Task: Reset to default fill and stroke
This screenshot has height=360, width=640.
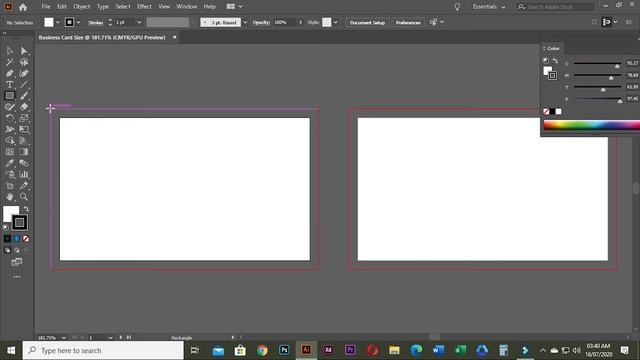Action: (6, 228)
